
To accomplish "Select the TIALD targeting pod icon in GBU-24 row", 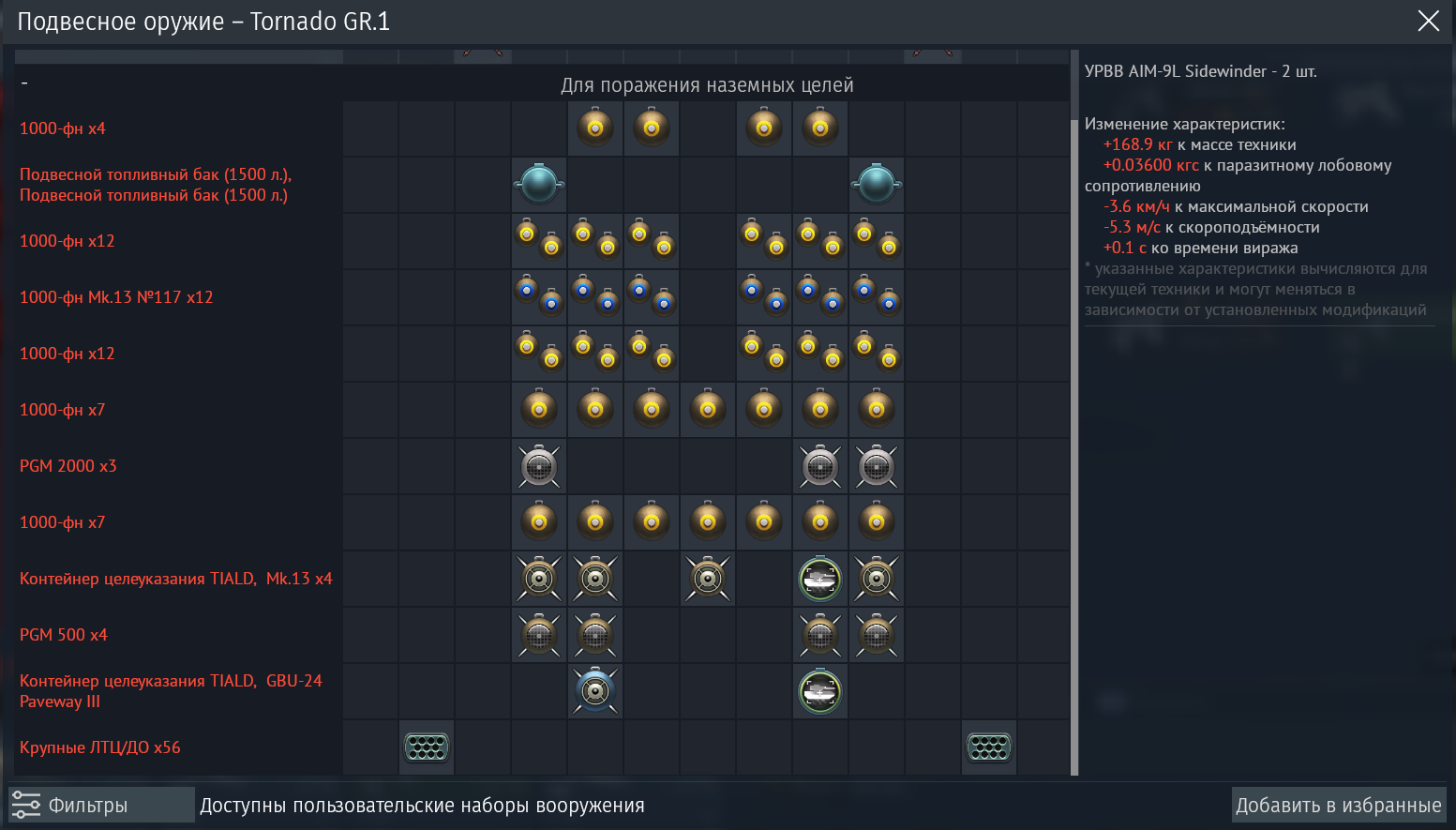I will point(820,691).
